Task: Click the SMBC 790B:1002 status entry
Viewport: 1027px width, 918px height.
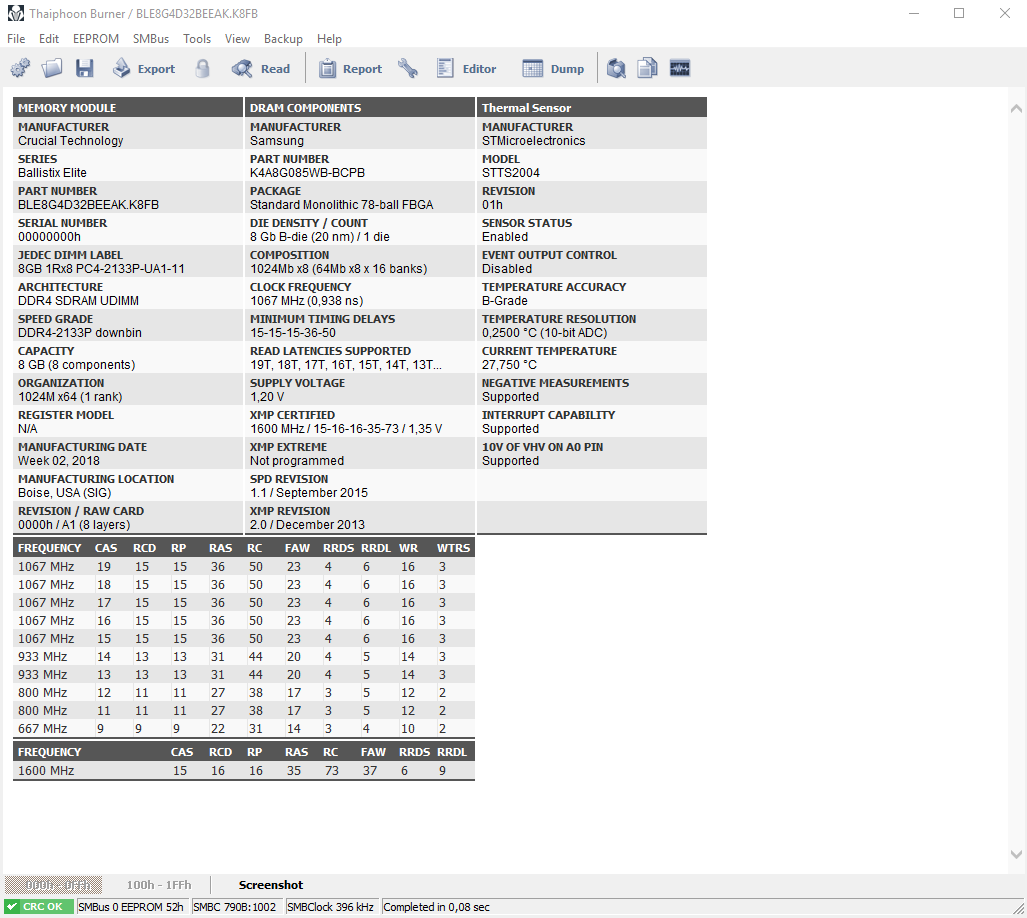Action: 234,907
